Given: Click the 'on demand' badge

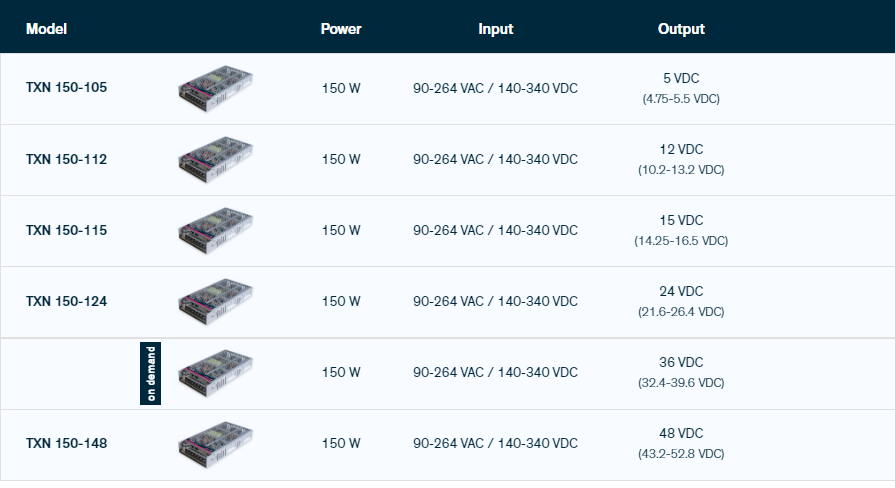Looking at the screenshot, I should (150, 373).
